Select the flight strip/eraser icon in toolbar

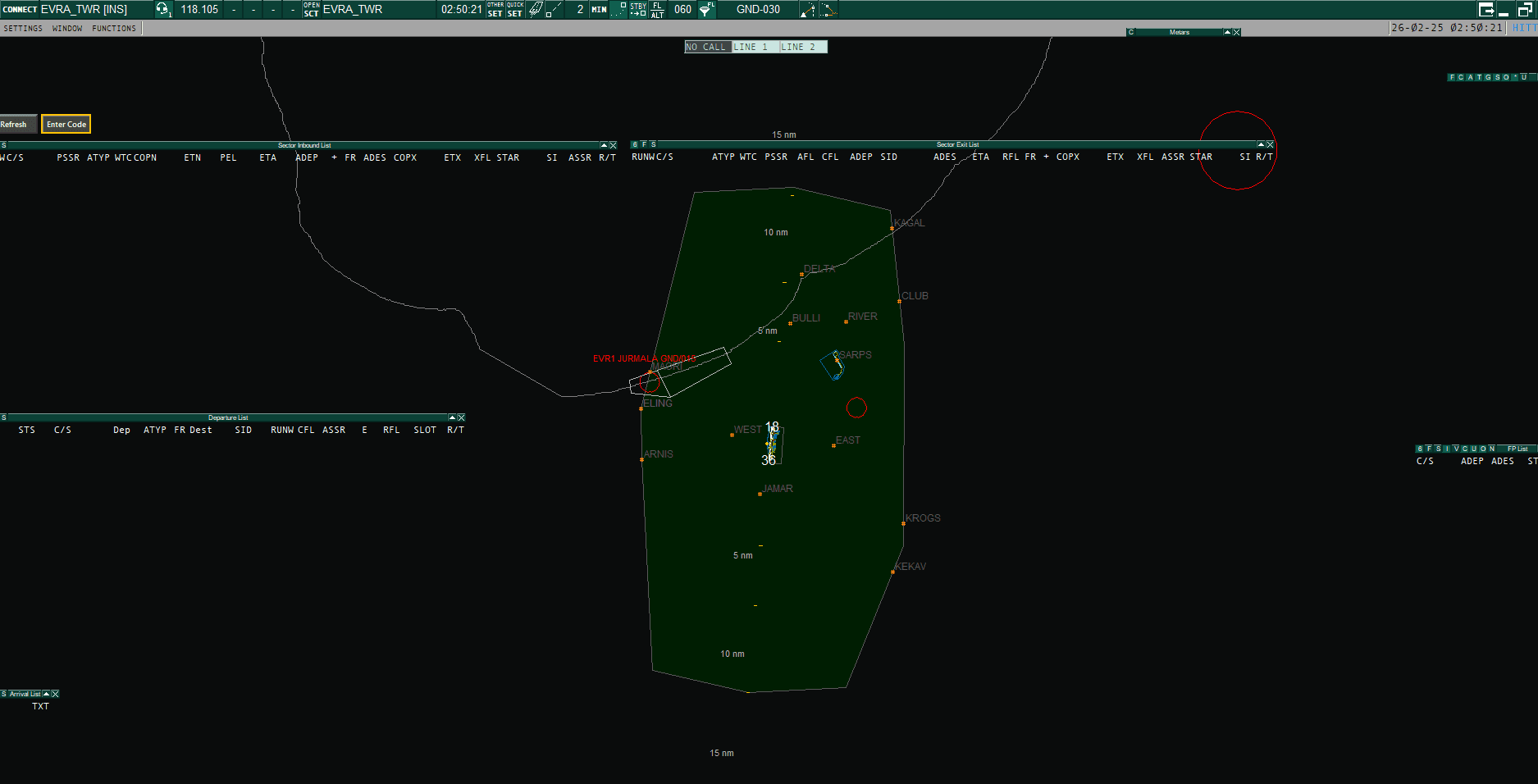536,9
